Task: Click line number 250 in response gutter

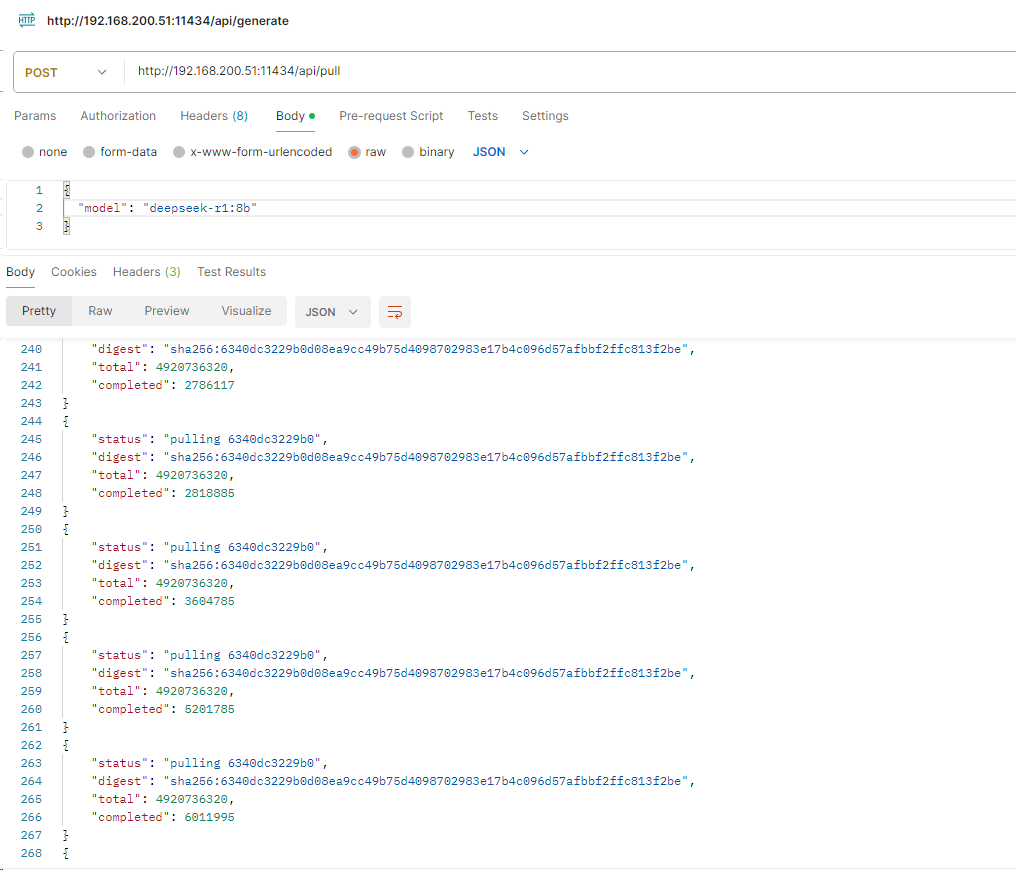Action: point(31,529)
